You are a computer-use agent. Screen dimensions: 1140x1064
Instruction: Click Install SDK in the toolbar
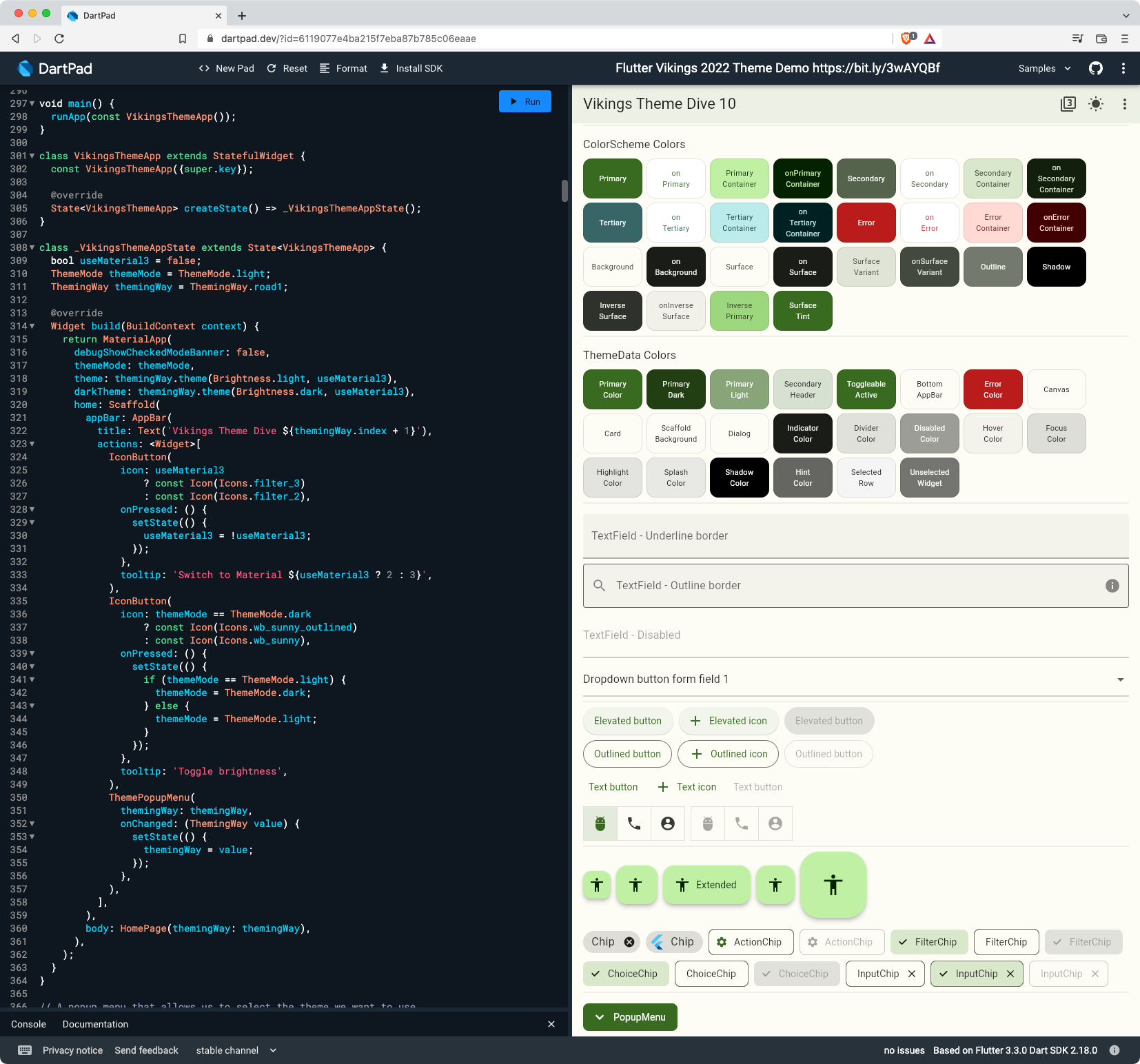click(x=411, y=68)
